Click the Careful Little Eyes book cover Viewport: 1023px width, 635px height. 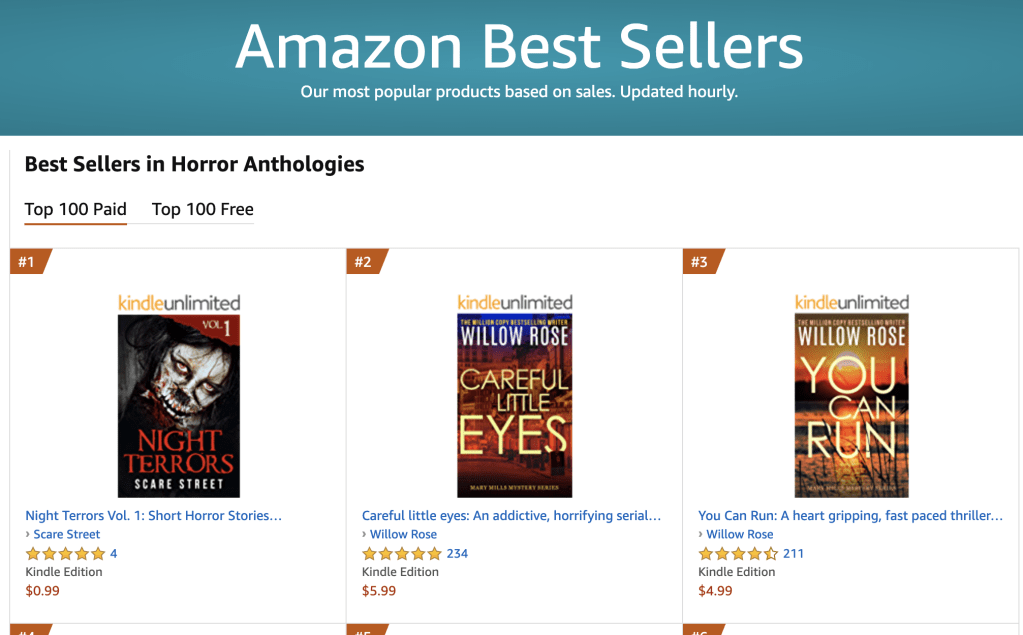tap(515, 406)
